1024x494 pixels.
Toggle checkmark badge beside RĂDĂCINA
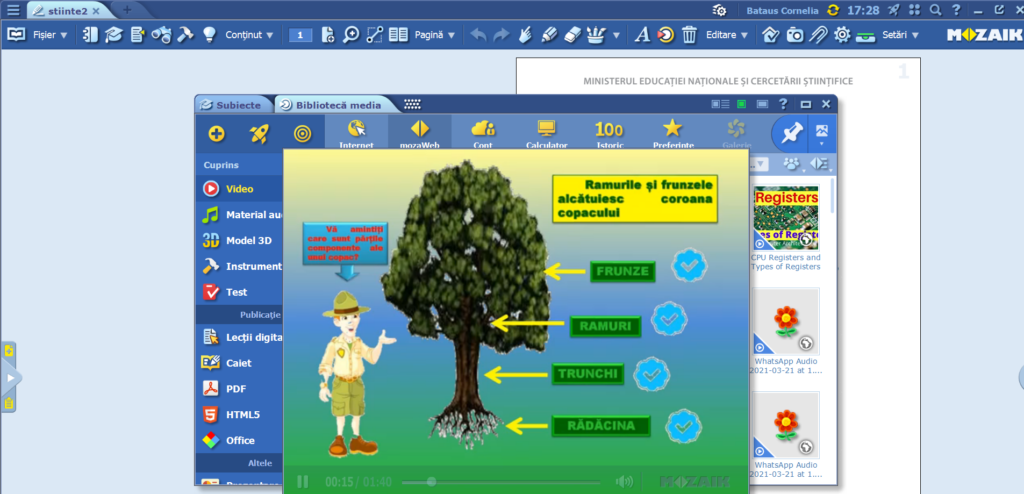coord(683,424)
